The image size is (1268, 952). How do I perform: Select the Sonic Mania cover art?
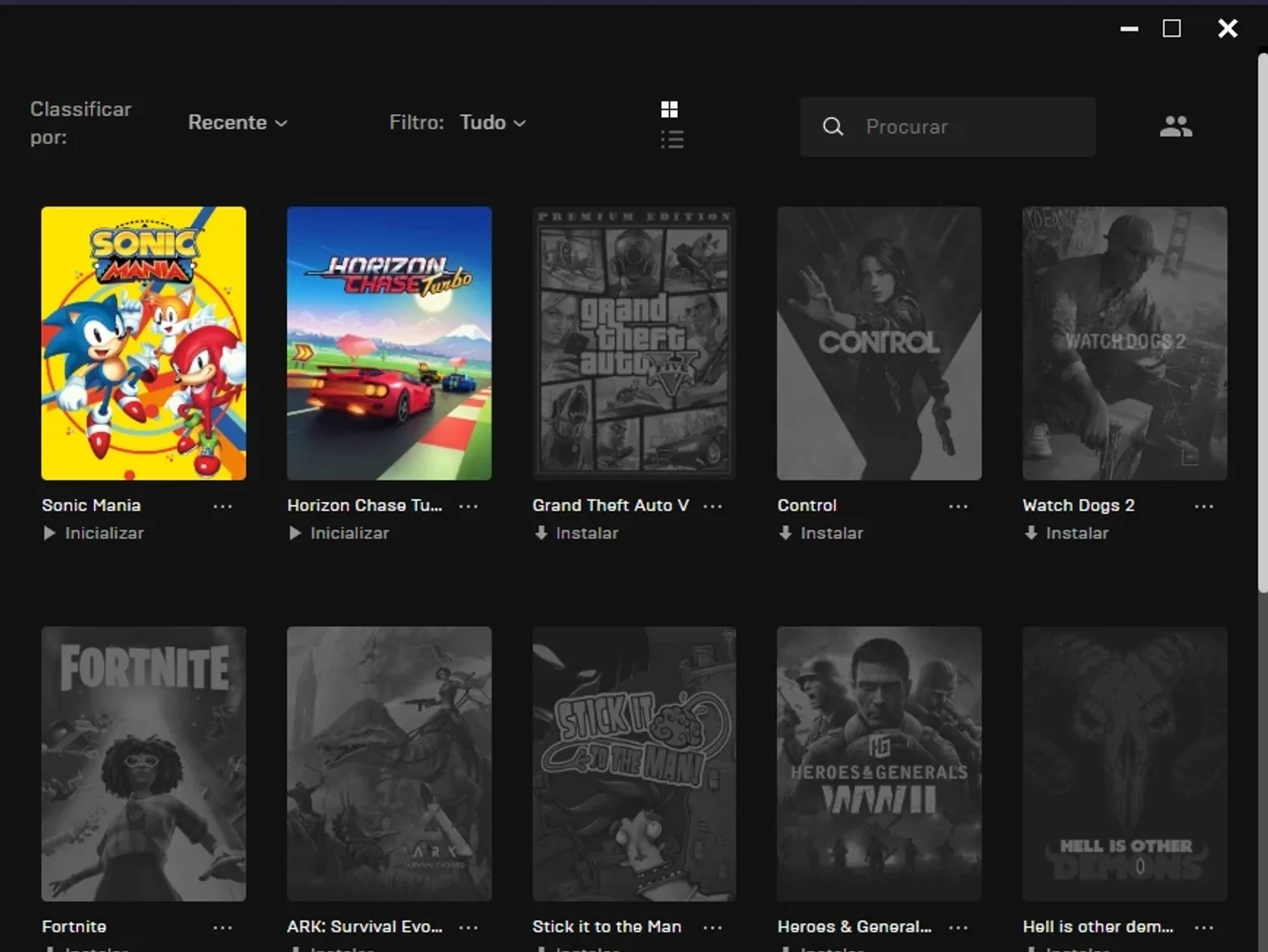(144, 343)
